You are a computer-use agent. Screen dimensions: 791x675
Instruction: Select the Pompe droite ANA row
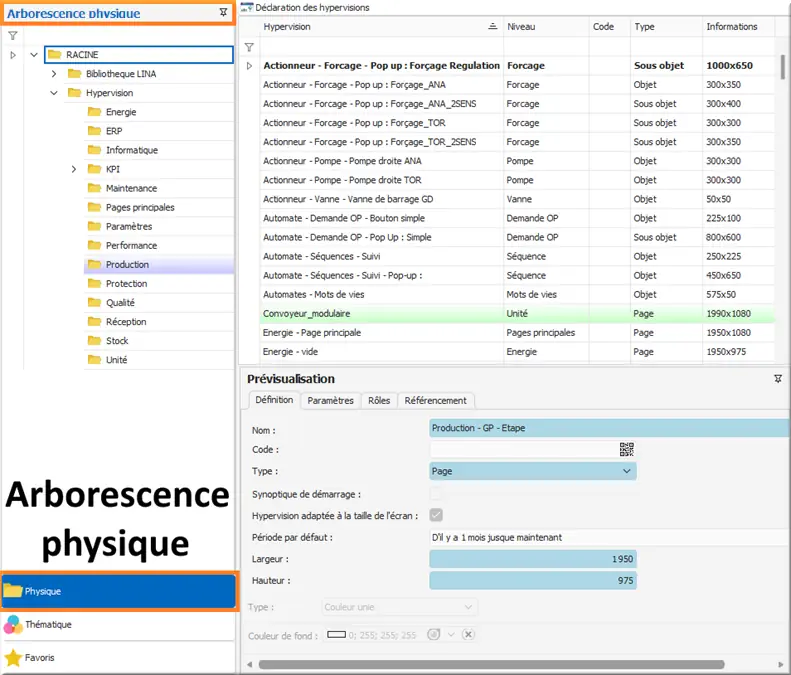click(518, 161)
